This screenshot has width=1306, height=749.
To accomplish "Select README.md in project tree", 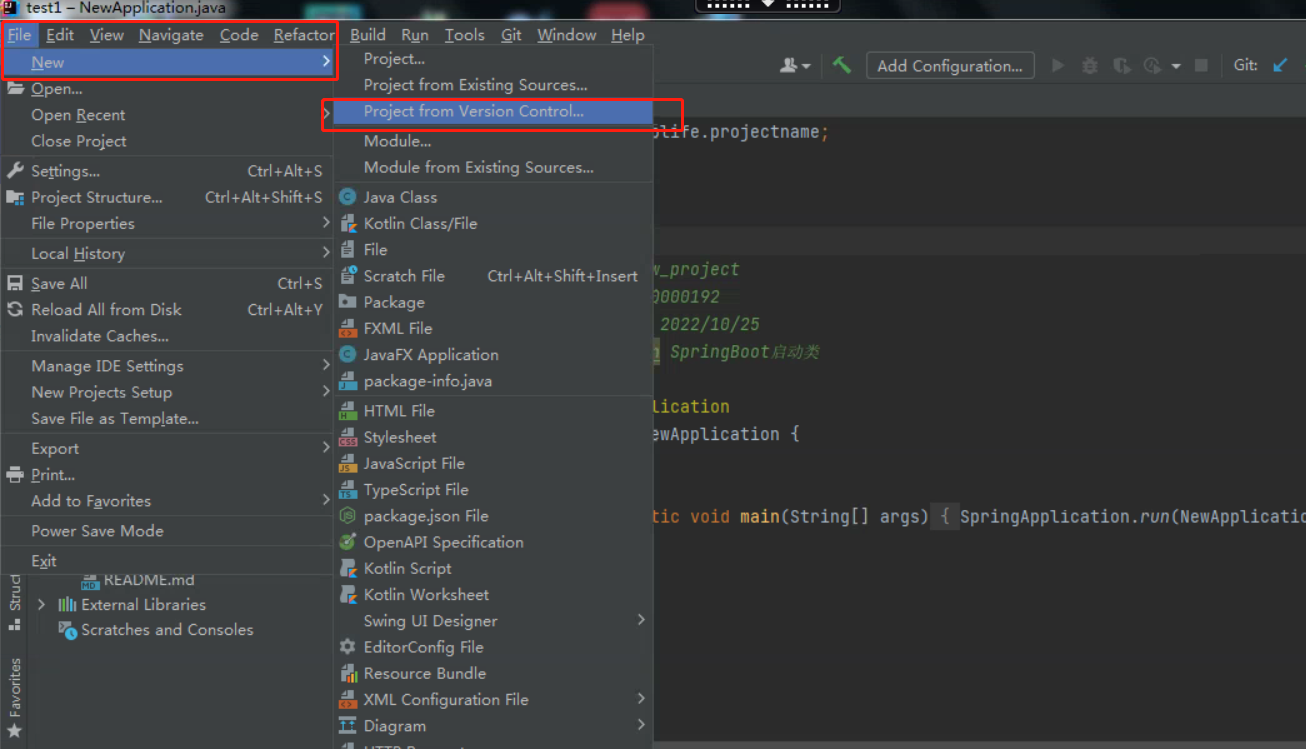I will (x=138, y=580).
